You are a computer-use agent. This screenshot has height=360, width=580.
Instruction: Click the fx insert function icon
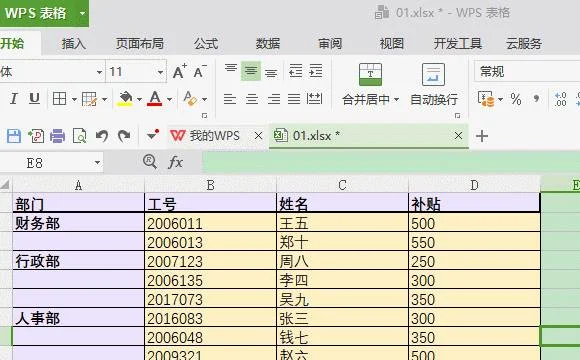[x=175, y=162]
